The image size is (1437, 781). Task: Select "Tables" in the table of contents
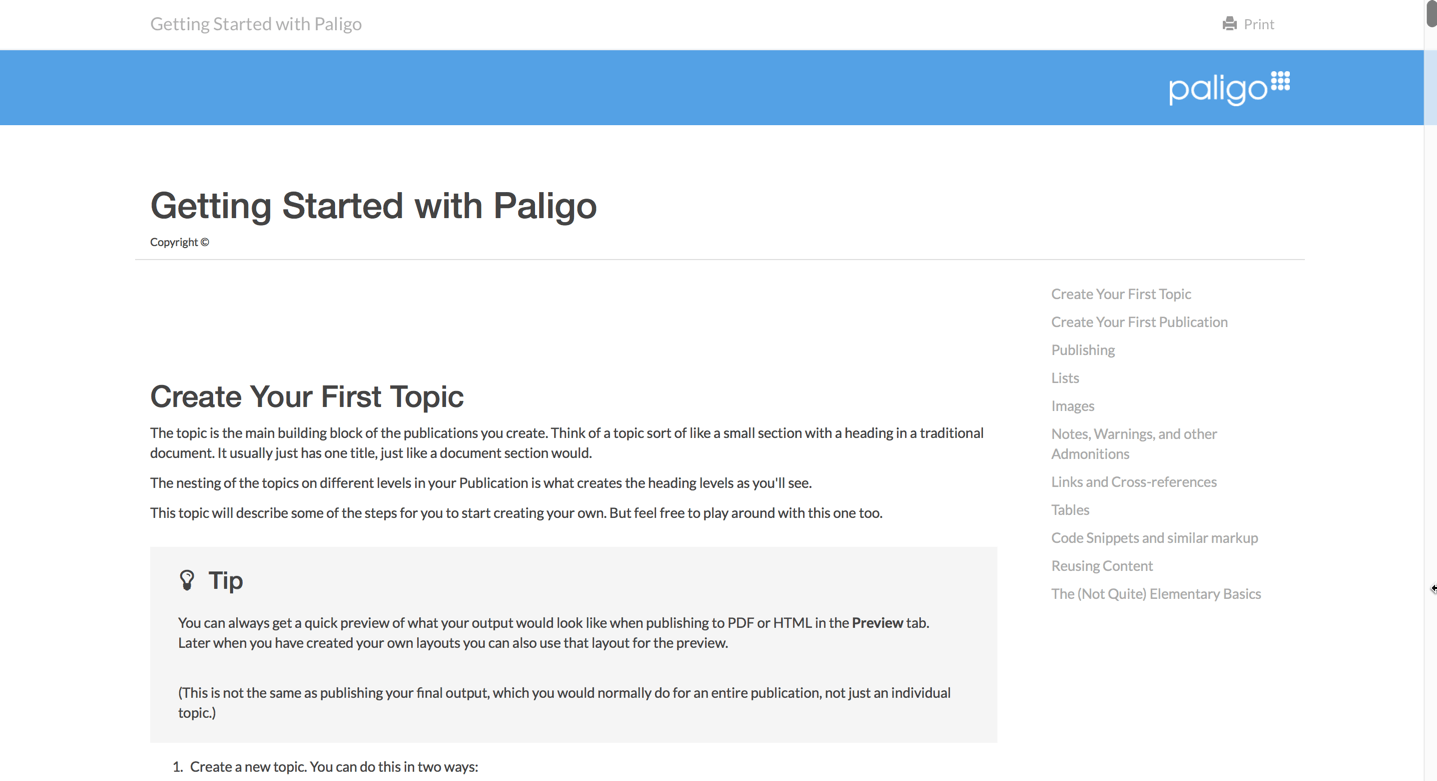(x=1069, y=510)
